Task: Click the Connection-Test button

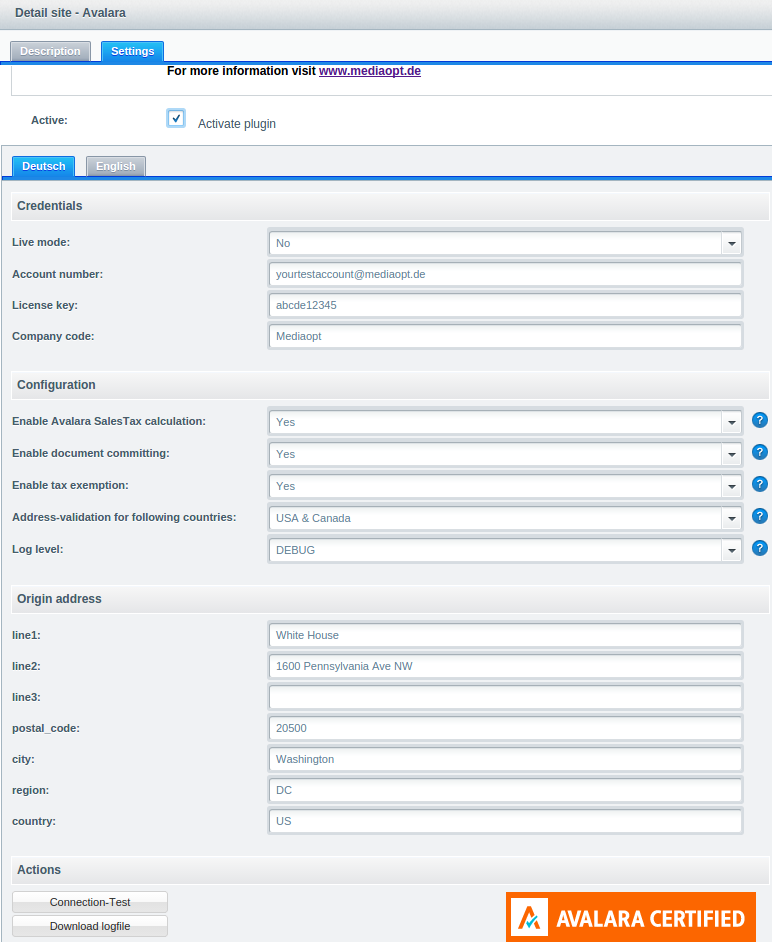Action: (x=90, y=902)
